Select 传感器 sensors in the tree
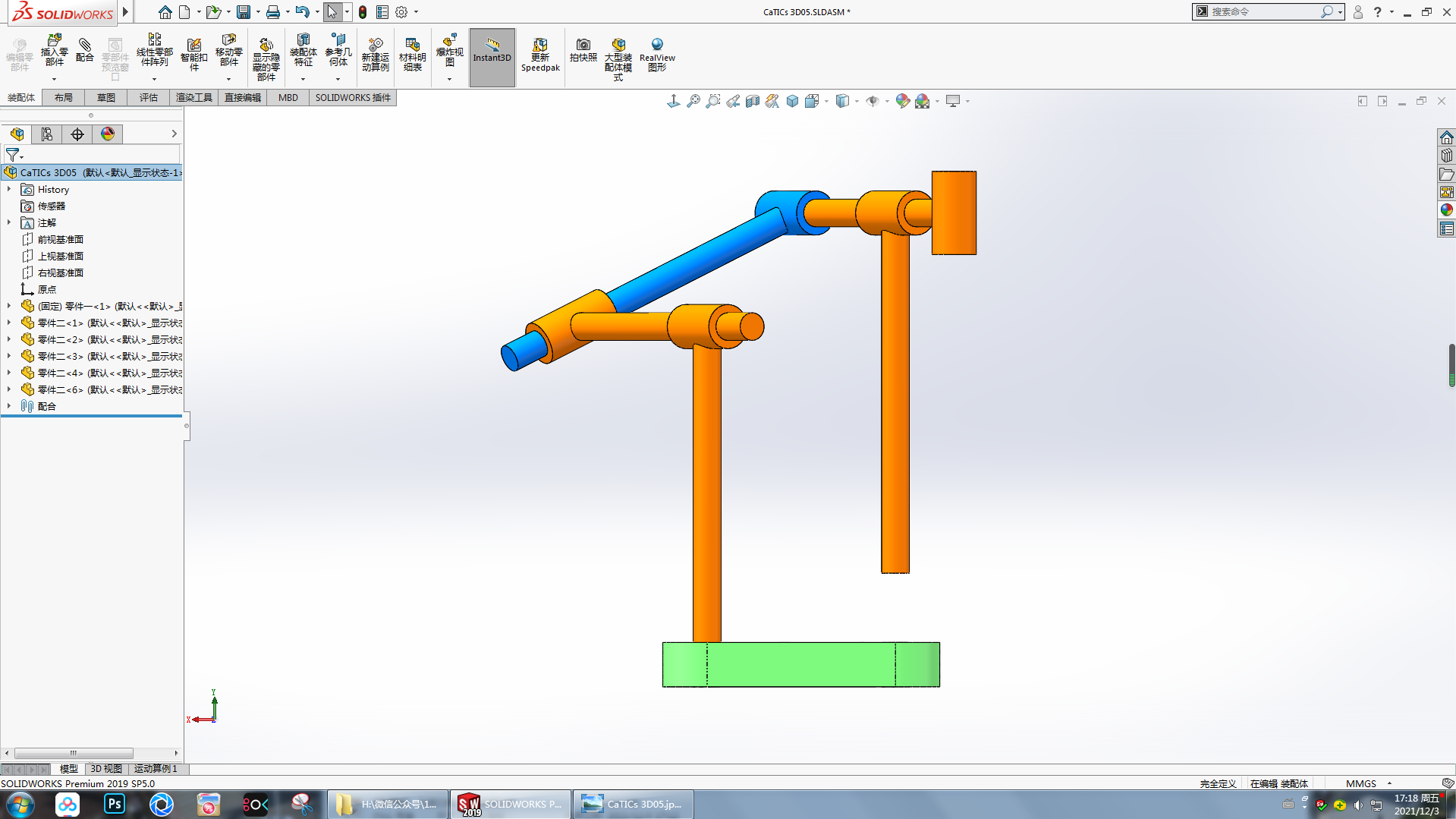1456x819 pixels. (51, 206)
